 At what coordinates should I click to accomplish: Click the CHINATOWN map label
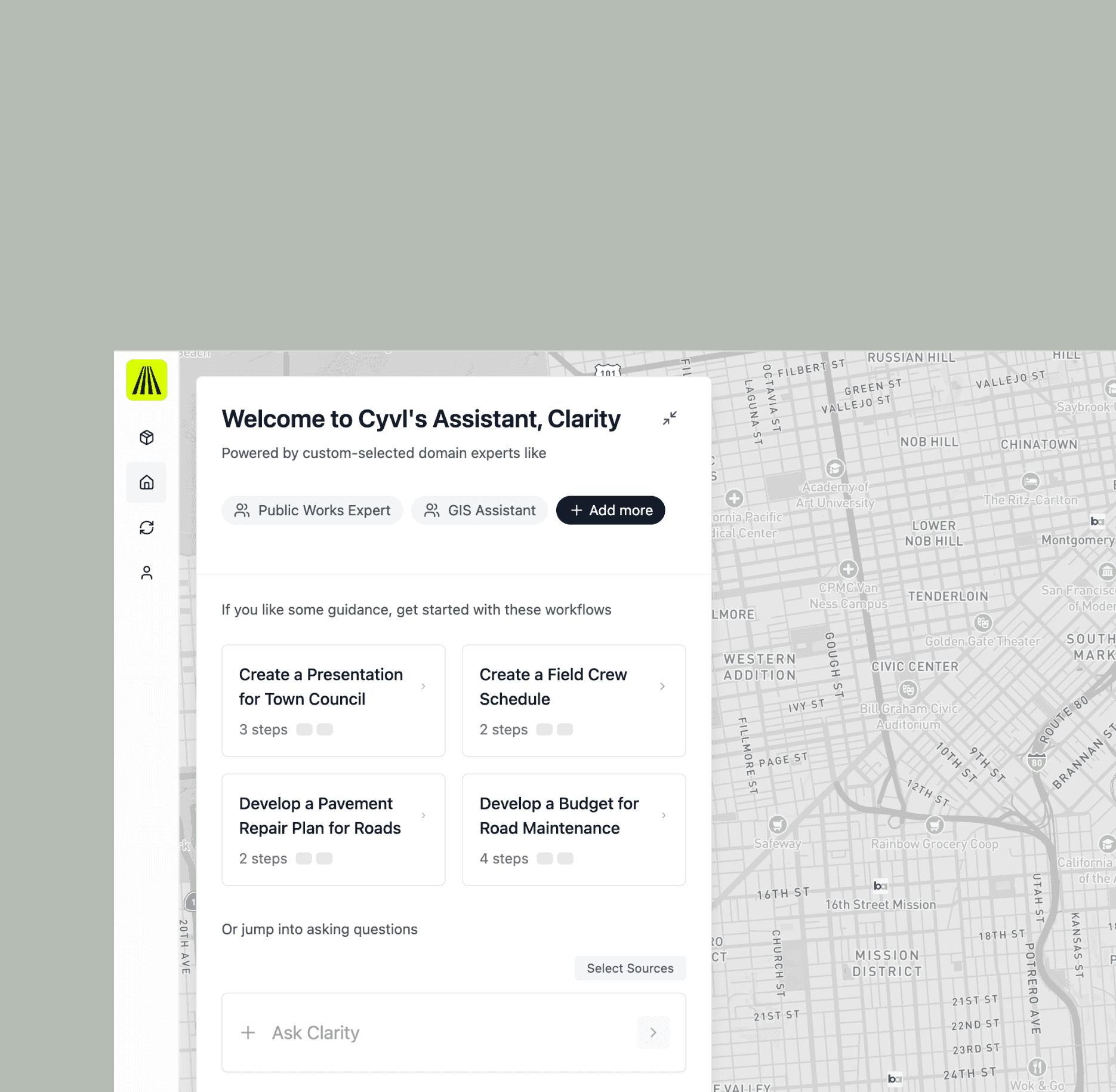1039,444
